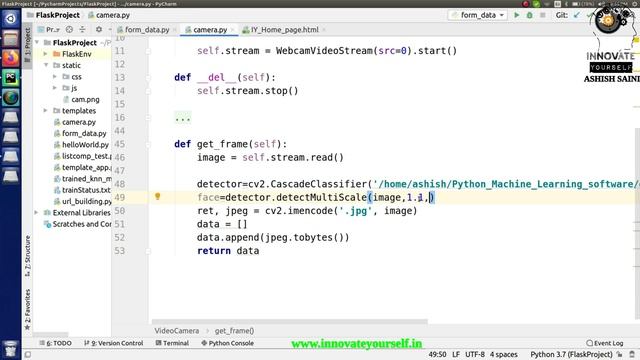The image size is (640, 360).
Task: Select url_building.py file
Action: pyautogui.click(x=82, y=201)
